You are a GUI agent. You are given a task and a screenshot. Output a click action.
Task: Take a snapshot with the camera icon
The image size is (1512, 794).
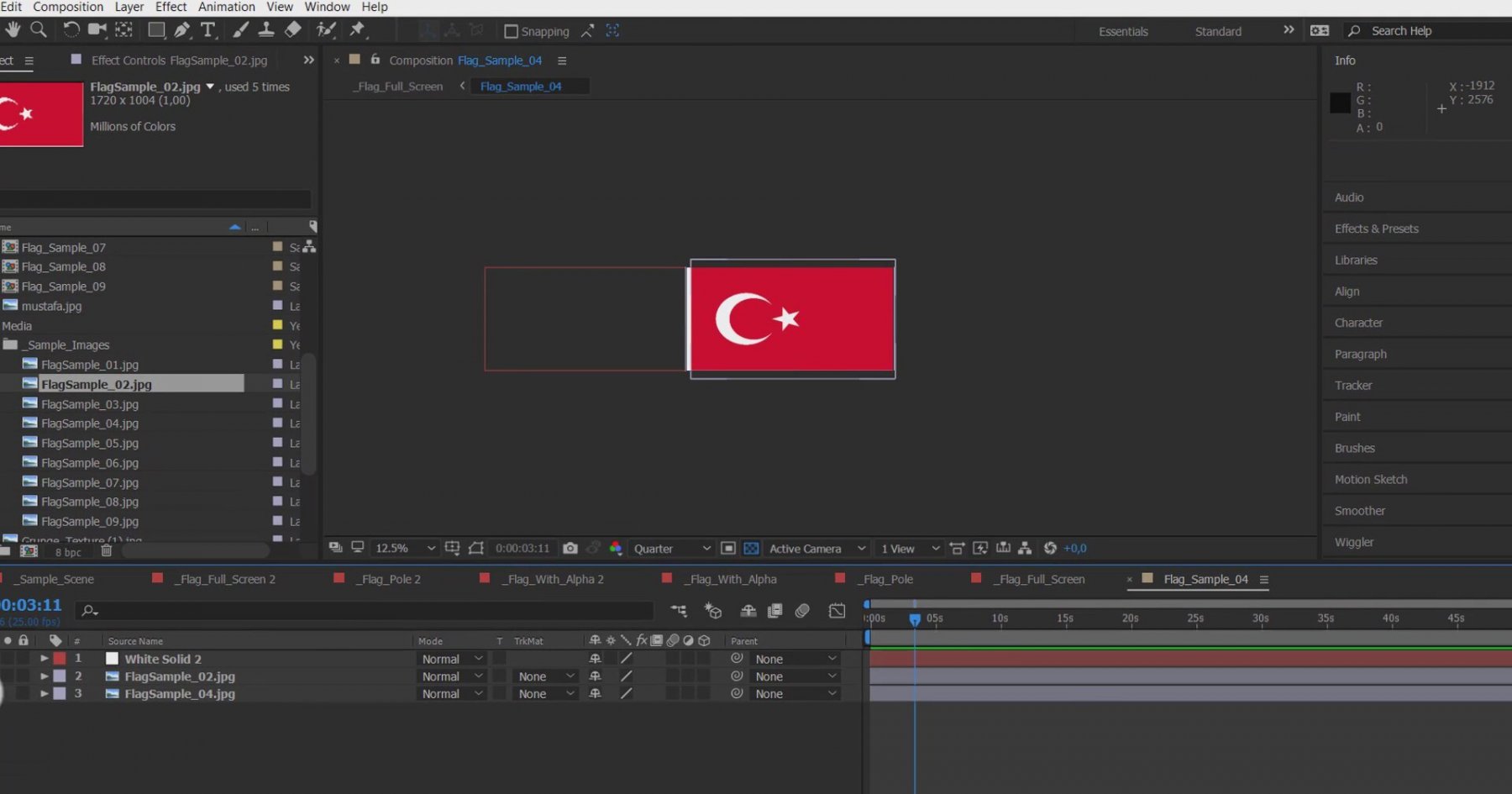[570, 548]
